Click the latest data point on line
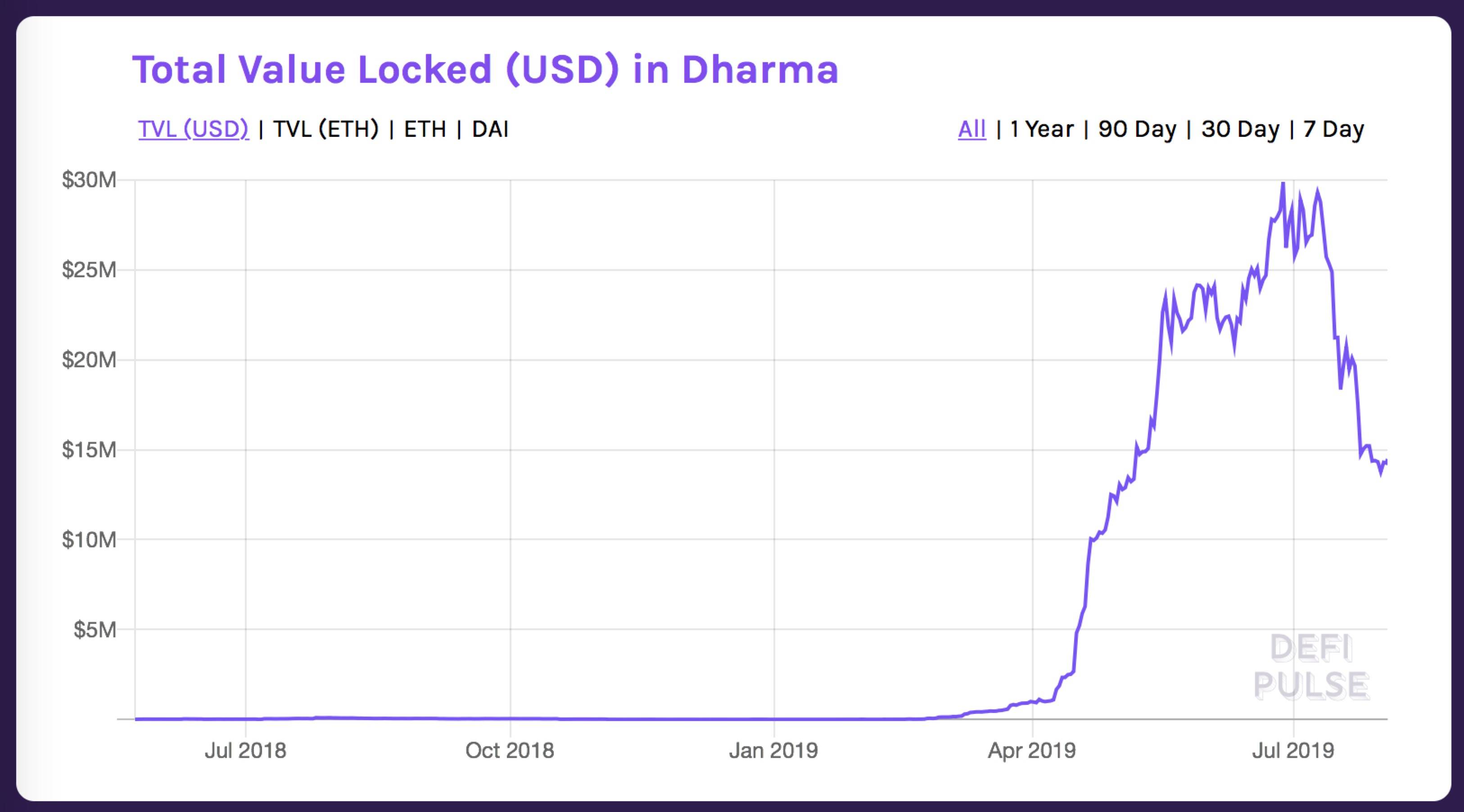The width and height of the screenshot is (1464, 812). tap(1386, 461)
